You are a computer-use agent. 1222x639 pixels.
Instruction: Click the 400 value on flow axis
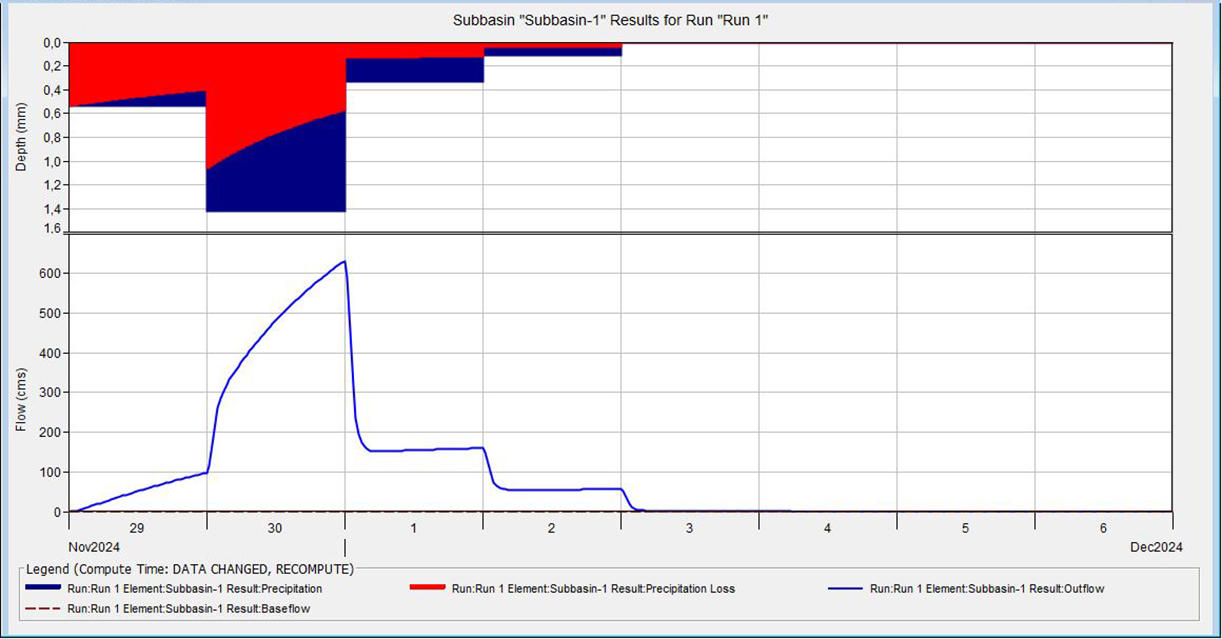(x=52, y=353)
